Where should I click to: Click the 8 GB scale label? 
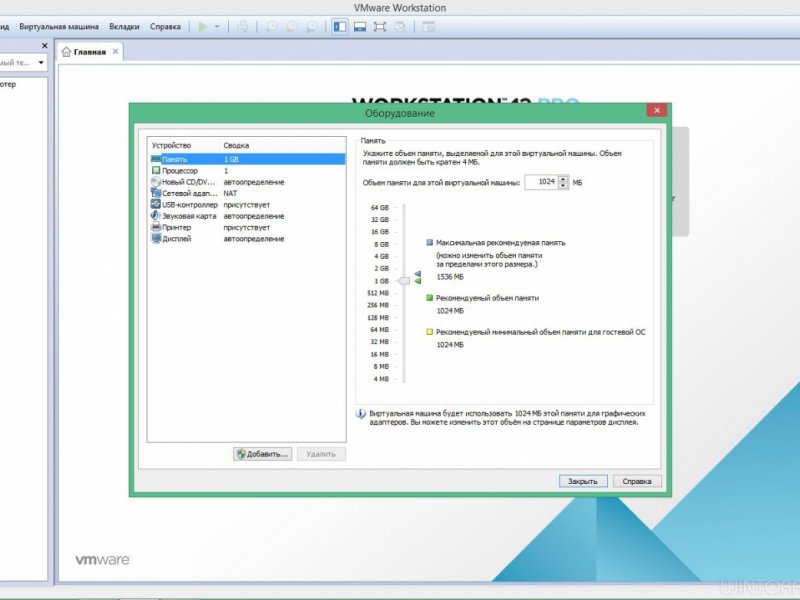click(x=382, y=244)
